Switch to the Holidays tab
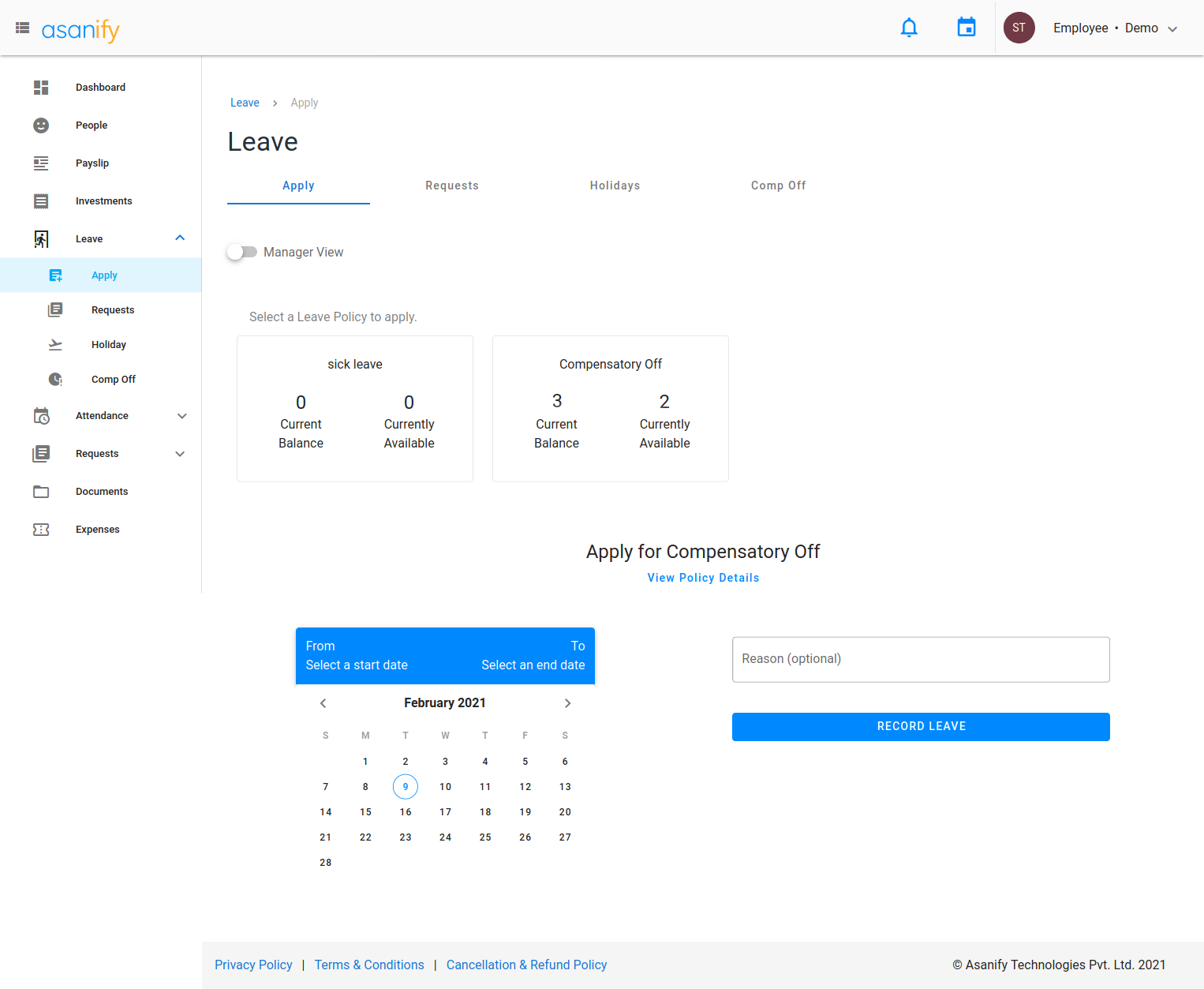 coord(615,185)
